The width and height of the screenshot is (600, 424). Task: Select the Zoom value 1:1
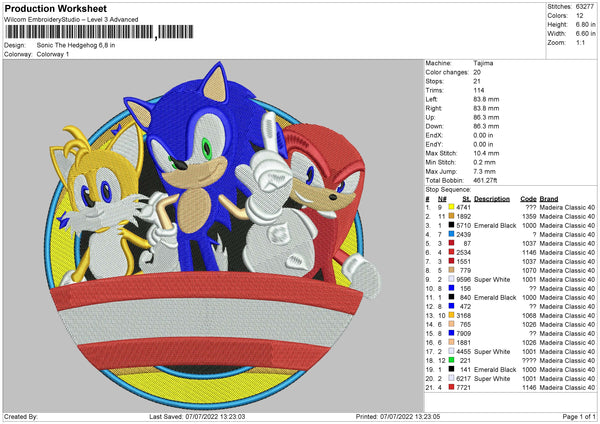pyautogui.click(x=580, y=42)
